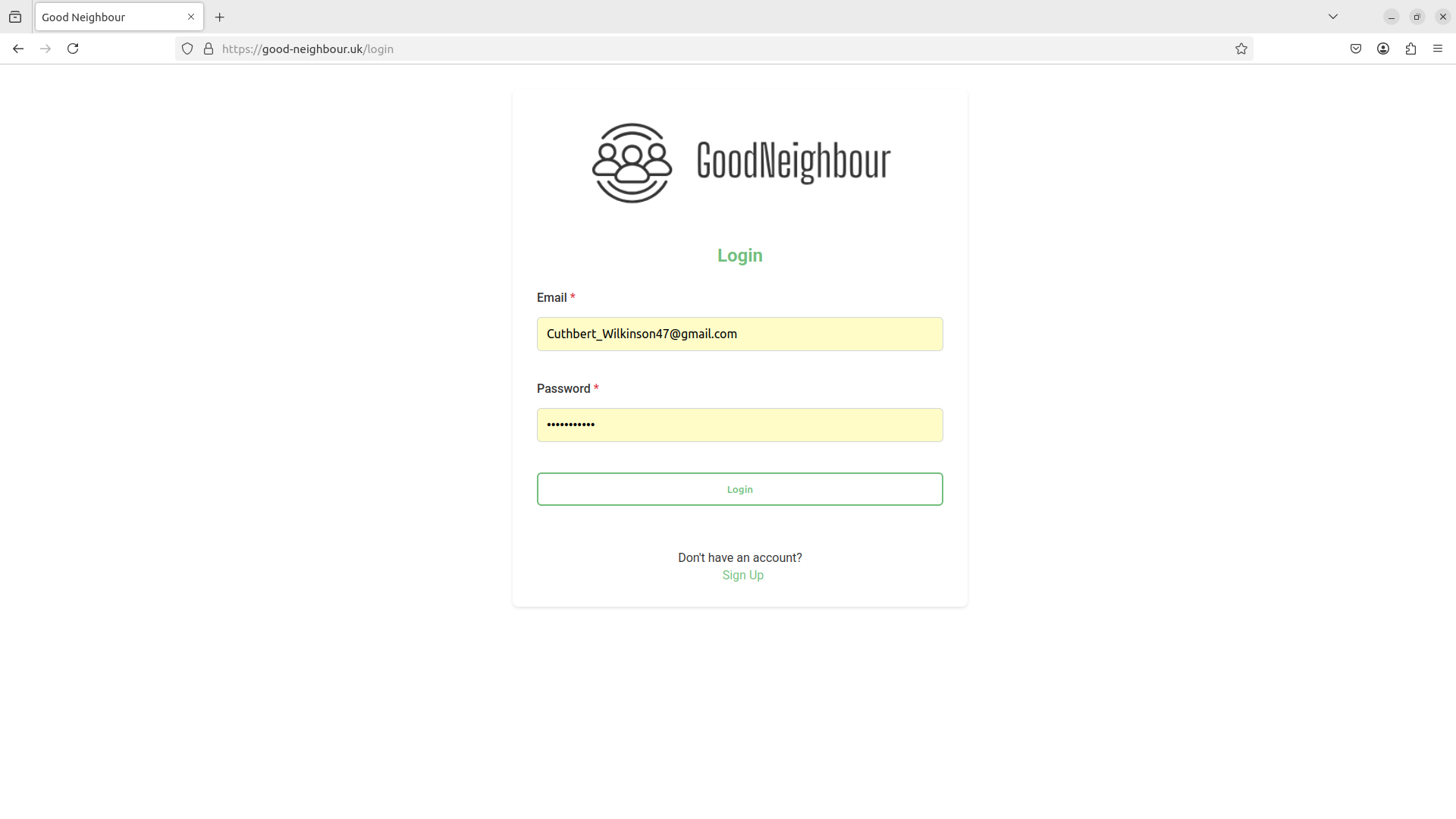Click the address bar lock icon
The image size is (1456, 819).
209,49
